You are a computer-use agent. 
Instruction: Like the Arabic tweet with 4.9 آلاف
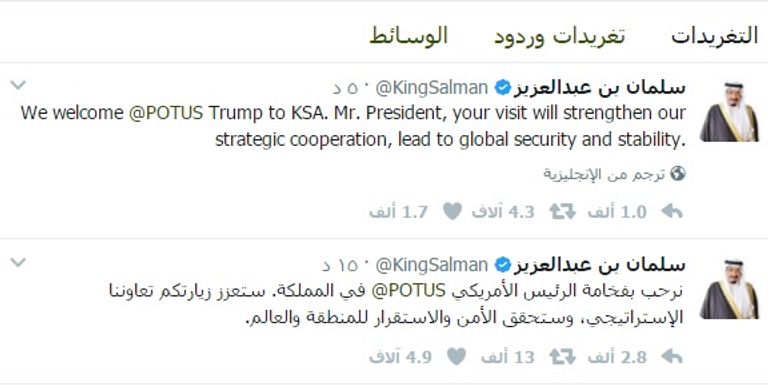click(x=456, y=357)
